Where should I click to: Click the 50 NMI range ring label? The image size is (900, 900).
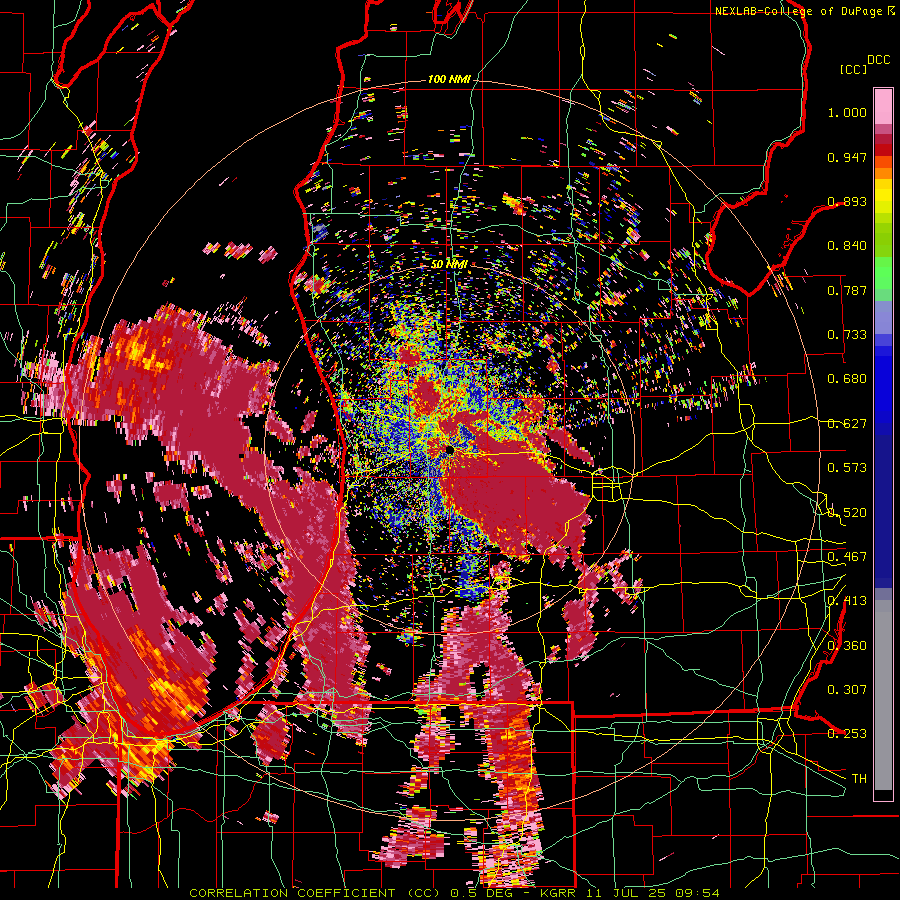pyautogui.click(x=449, y=265)
